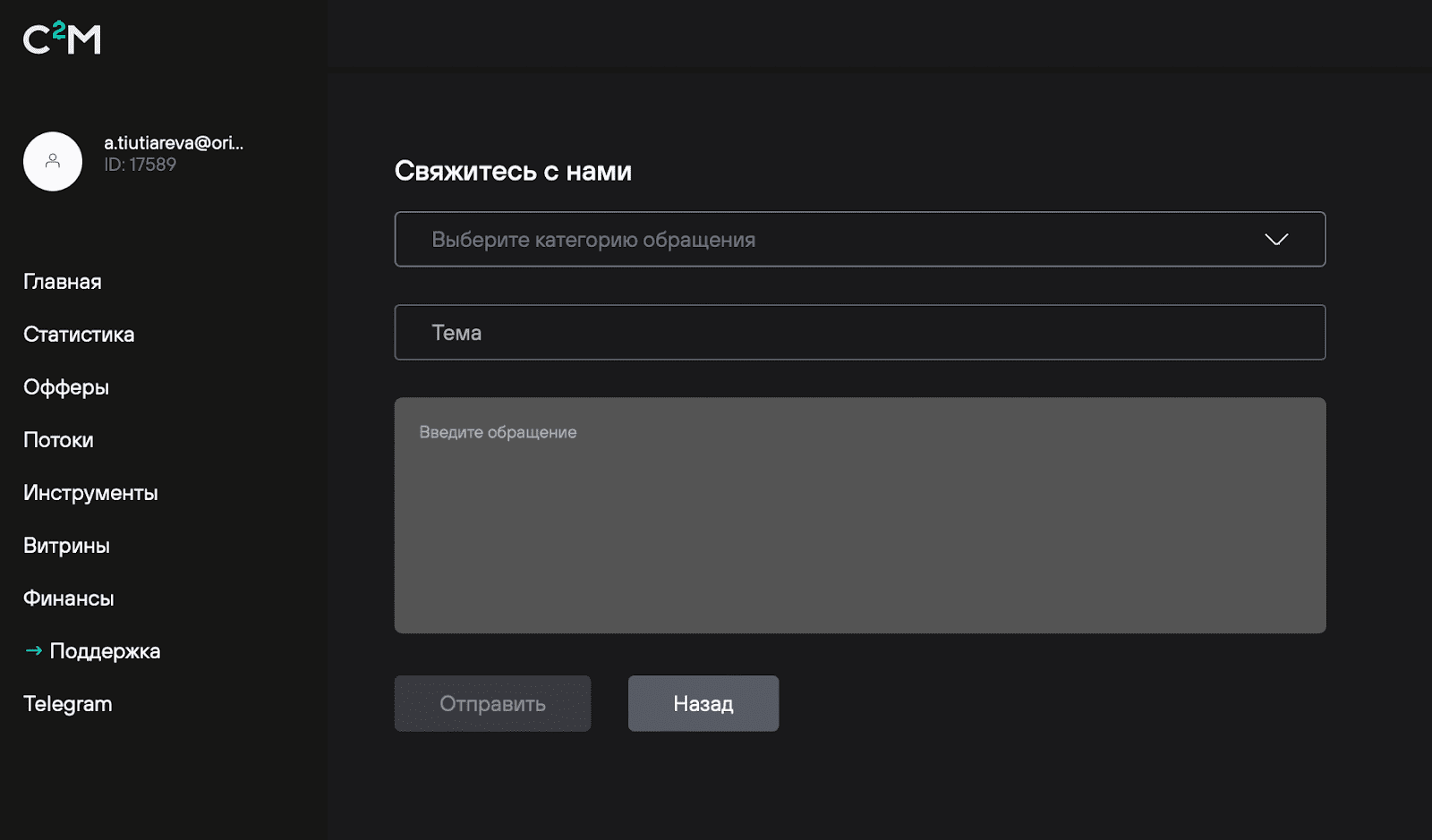The image size is (1432, 840).
Task: Click the user avatar icon
Action: [x=51, y=161]
